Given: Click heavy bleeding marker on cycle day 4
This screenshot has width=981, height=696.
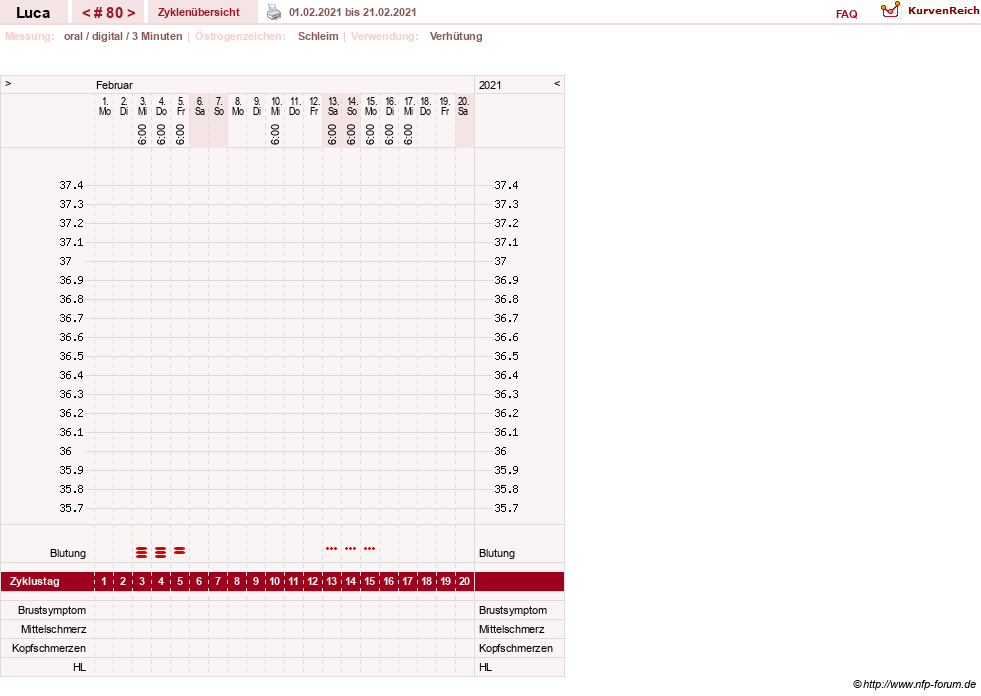Looking at the screenshot, I should point(161,552).
